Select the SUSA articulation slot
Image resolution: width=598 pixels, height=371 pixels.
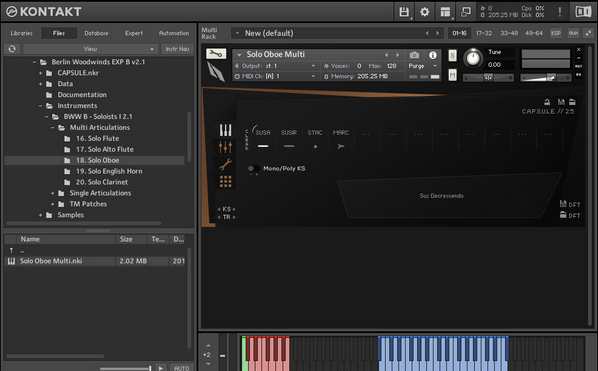pyautogui.click(x=263, y=140)
